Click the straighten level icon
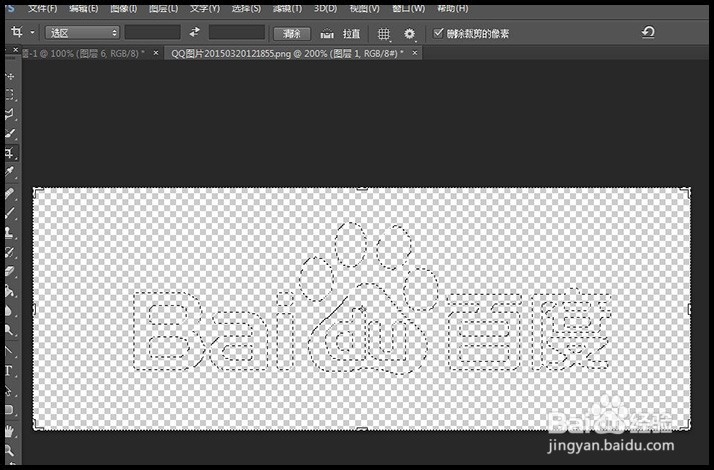The width and height of the screenshot is (714, 470). (327, 33)
